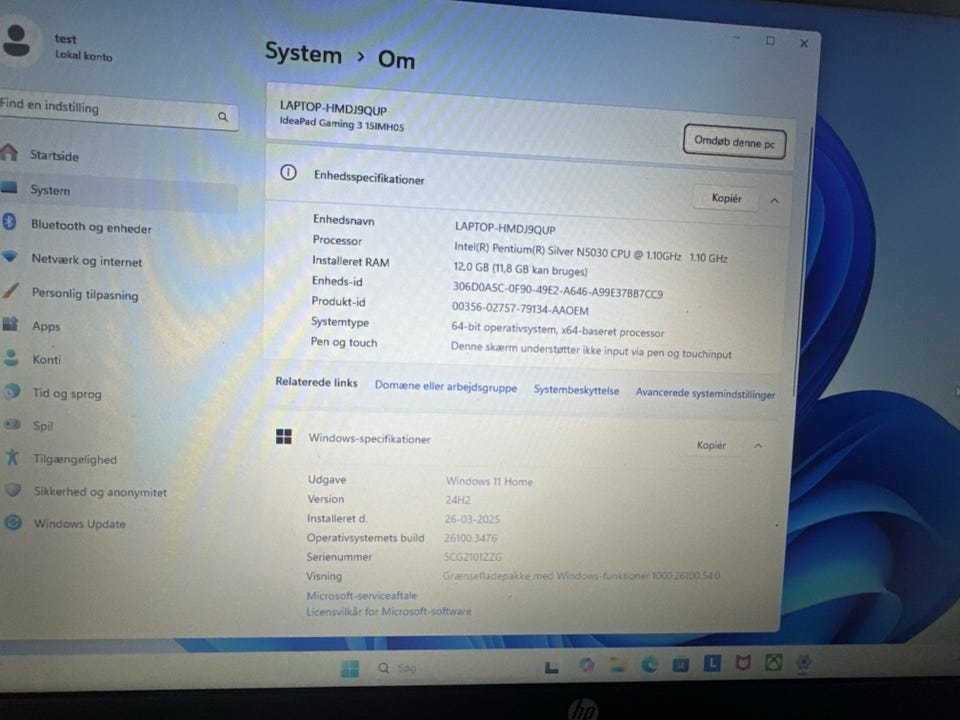Click the System breadcrumb in header
Image resolution: width=960 pixels, height=720 pixels.
pos(303,54)
